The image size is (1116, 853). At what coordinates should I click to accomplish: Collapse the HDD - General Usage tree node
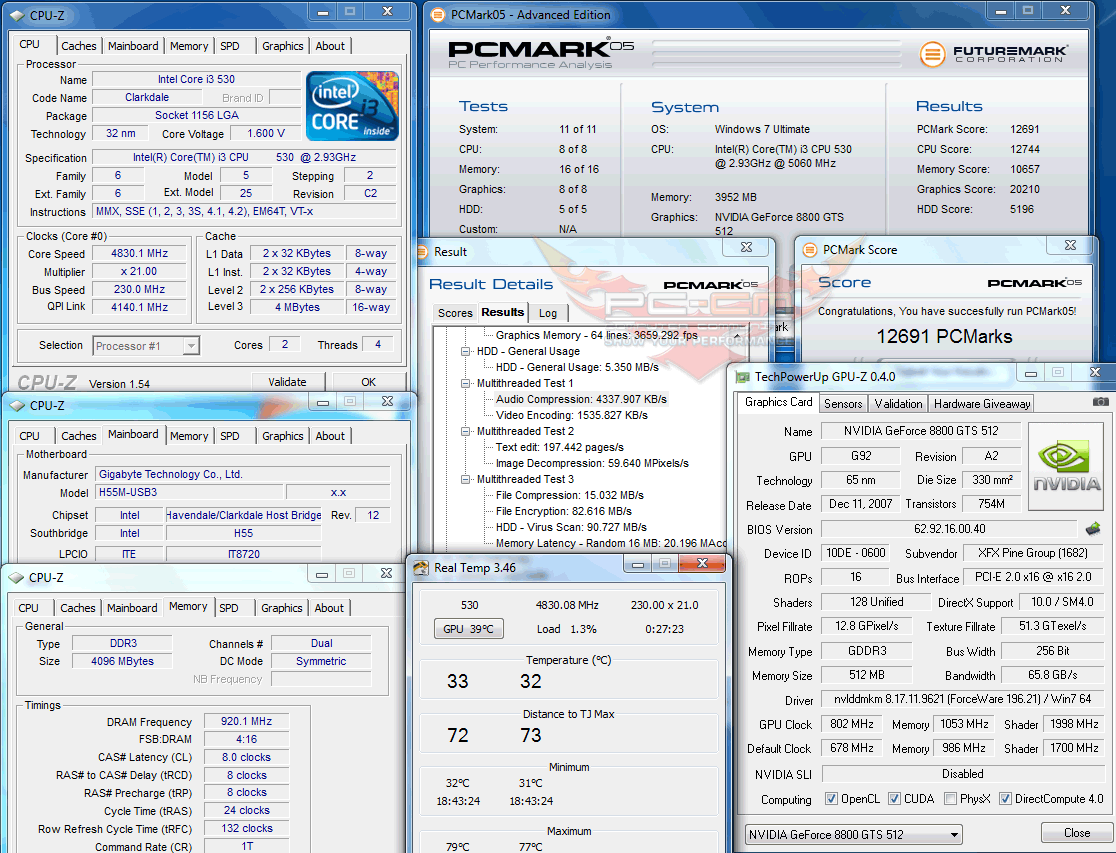[x=465, y=351]
